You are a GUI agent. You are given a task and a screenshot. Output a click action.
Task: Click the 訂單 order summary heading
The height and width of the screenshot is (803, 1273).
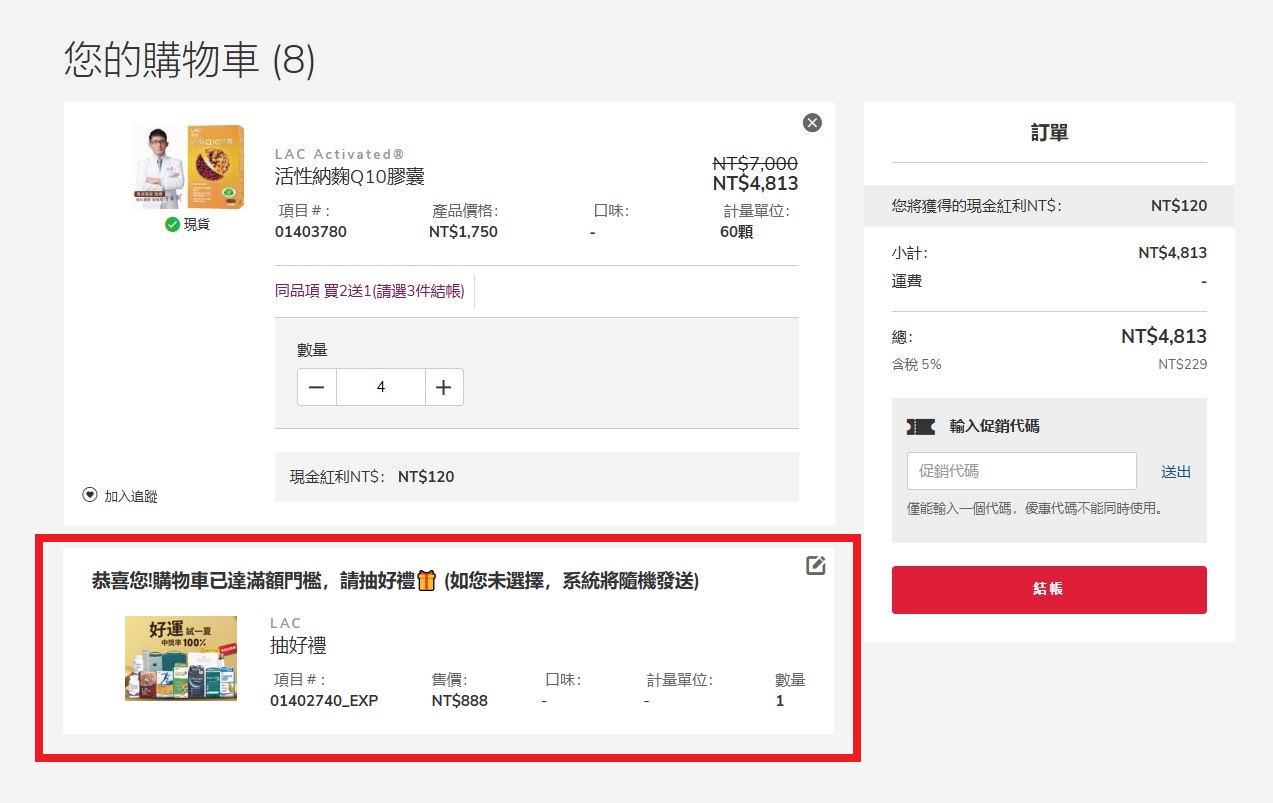pos(1049,132)
